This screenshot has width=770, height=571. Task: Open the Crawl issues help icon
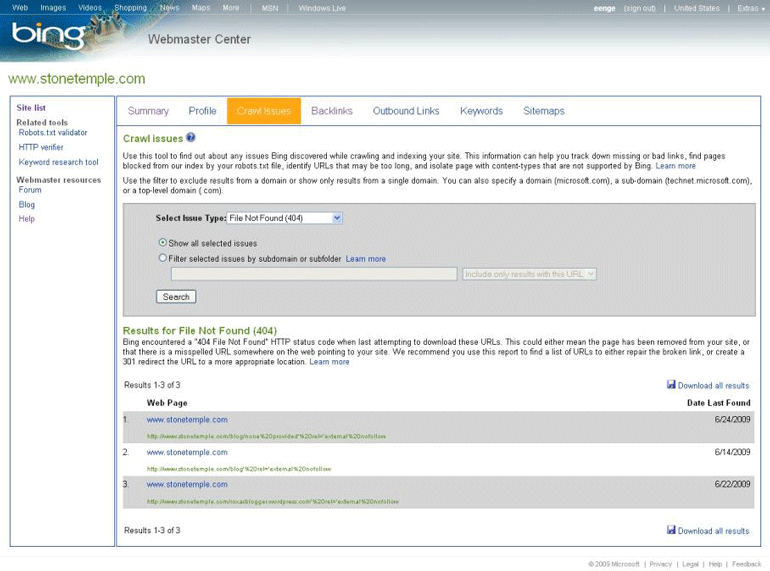[x=191, y=137]
